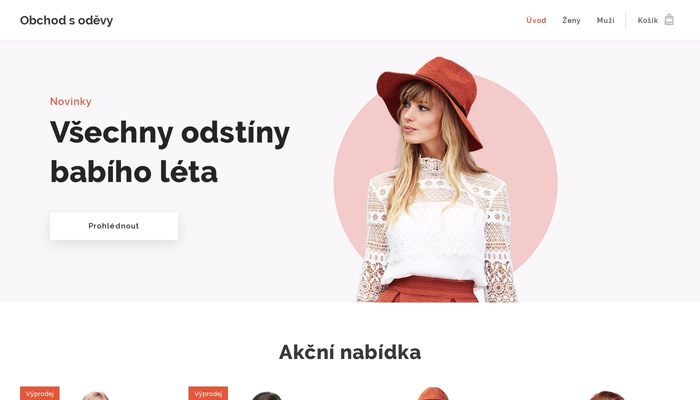Click the Prohlédnout button
The height and width of the screenshot is (400, 700).
[x=114, y=226]
